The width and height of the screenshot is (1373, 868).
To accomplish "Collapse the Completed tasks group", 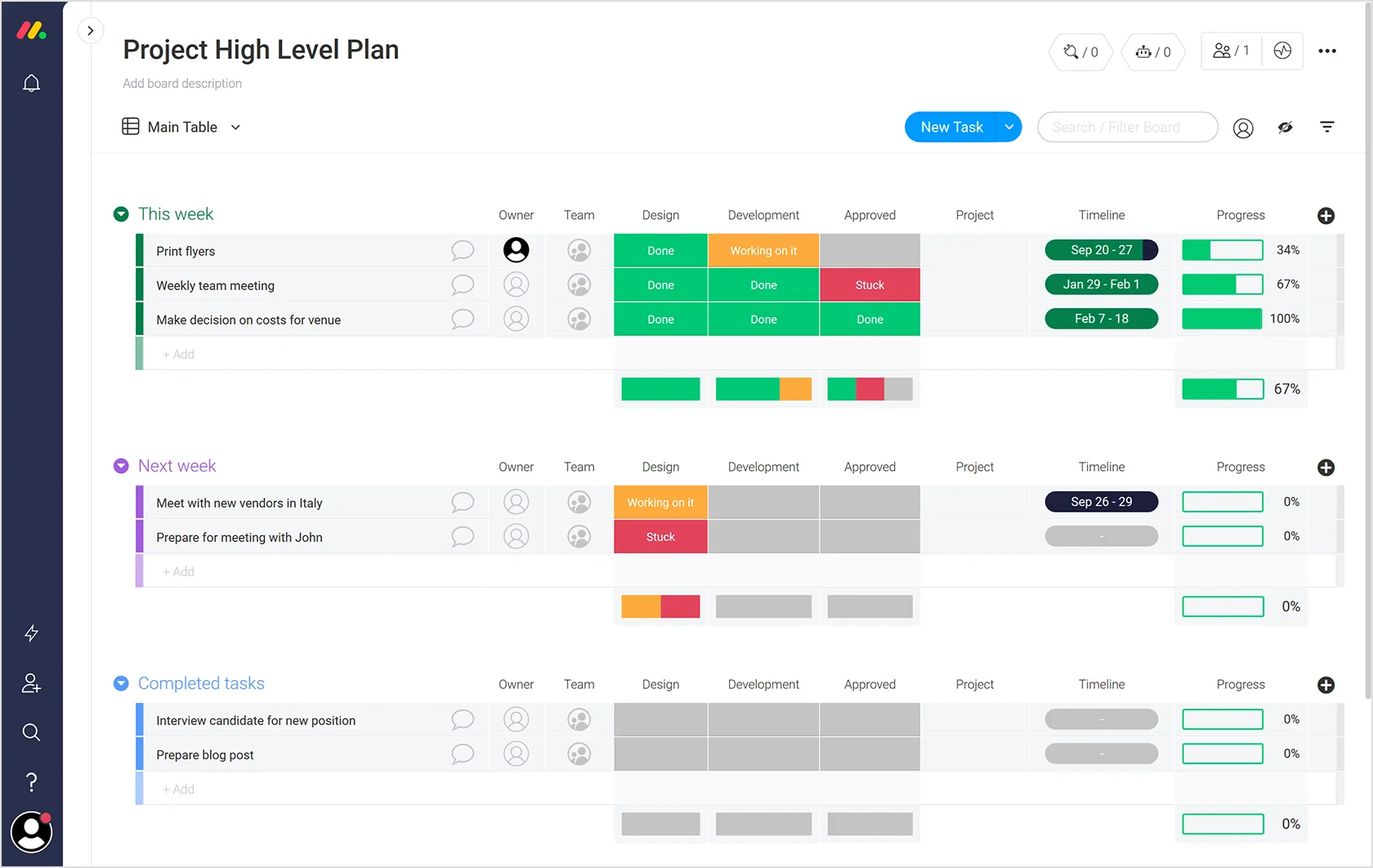I will [x=121, y=683].
